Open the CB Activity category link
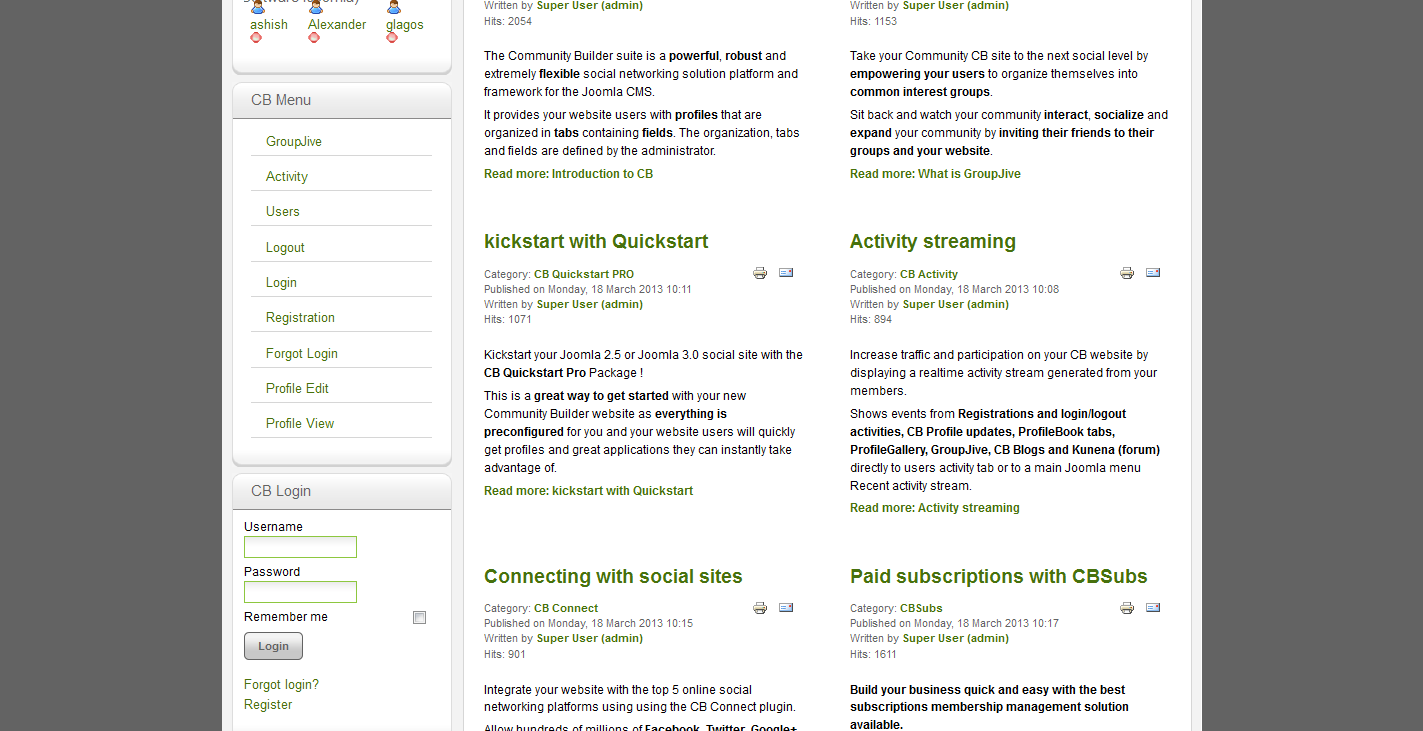1423x731 pixels. click(x=929, y=274)
